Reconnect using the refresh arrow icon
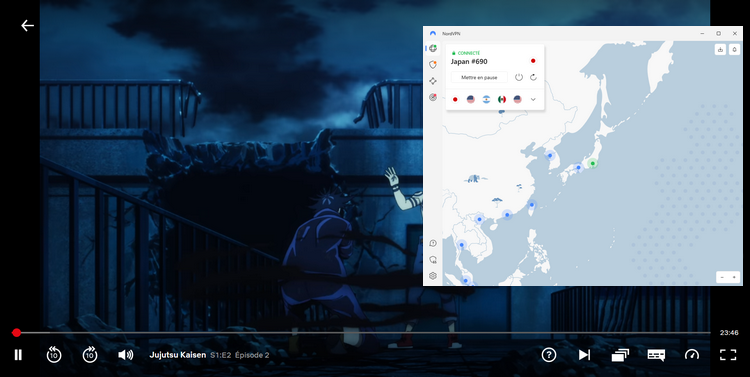This screenshot has height=377, width=750. [533, 78]
